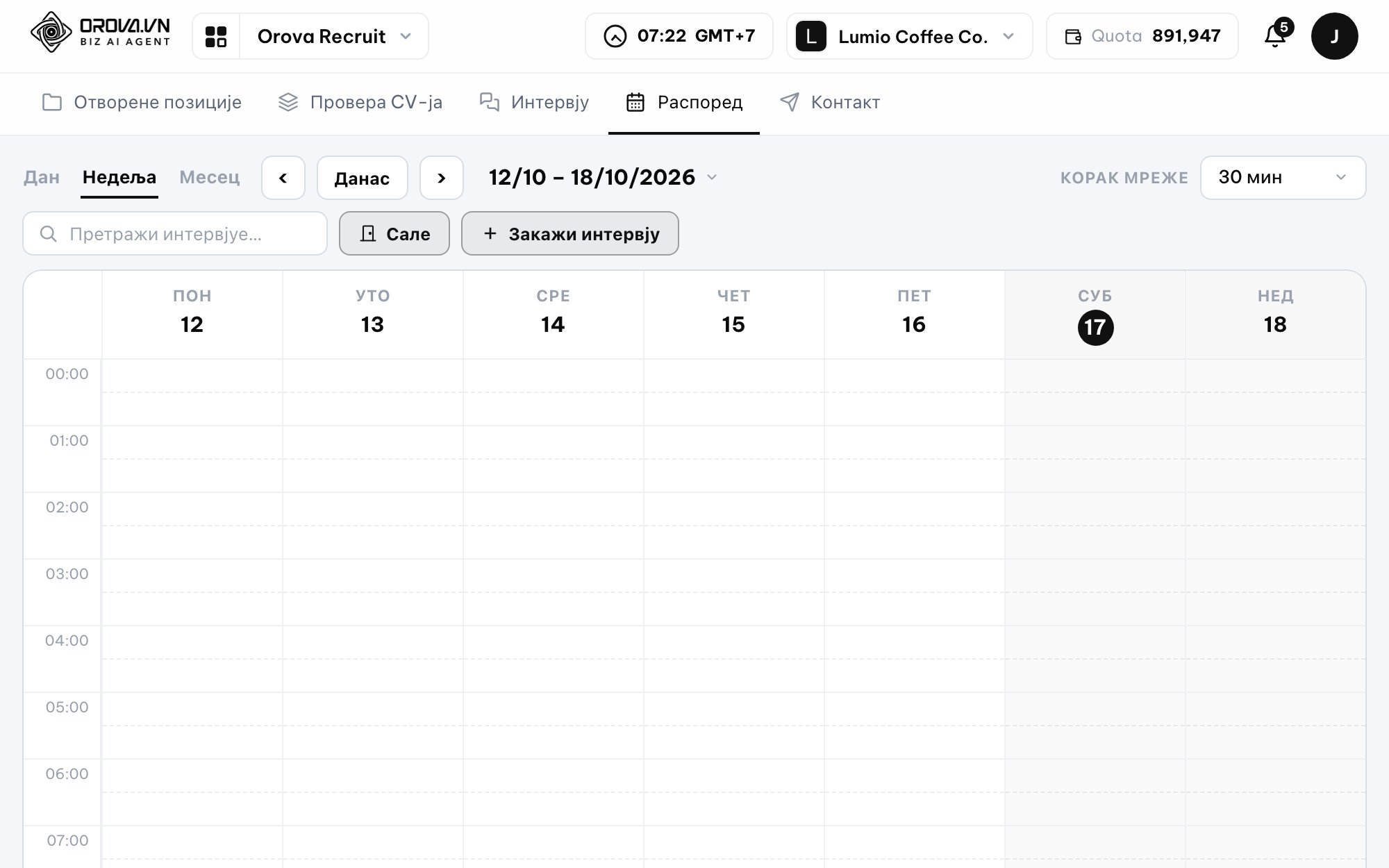Switch to Провера CV-ја tab
1389x868 pixels.
360,102
